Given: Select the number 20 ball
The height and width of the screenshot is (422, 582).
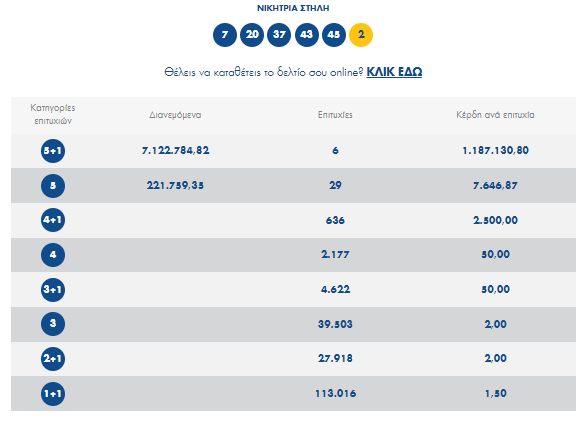Looking at the screenshot, I should coord(252,35).
